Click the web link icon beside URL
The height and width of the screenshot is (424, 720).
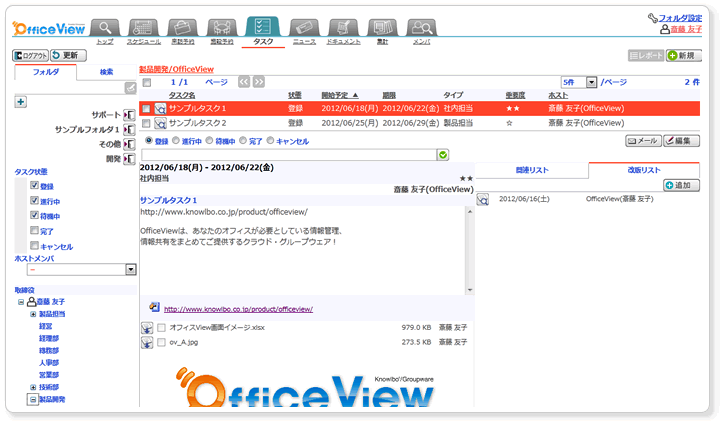click(x=154, y=307)
